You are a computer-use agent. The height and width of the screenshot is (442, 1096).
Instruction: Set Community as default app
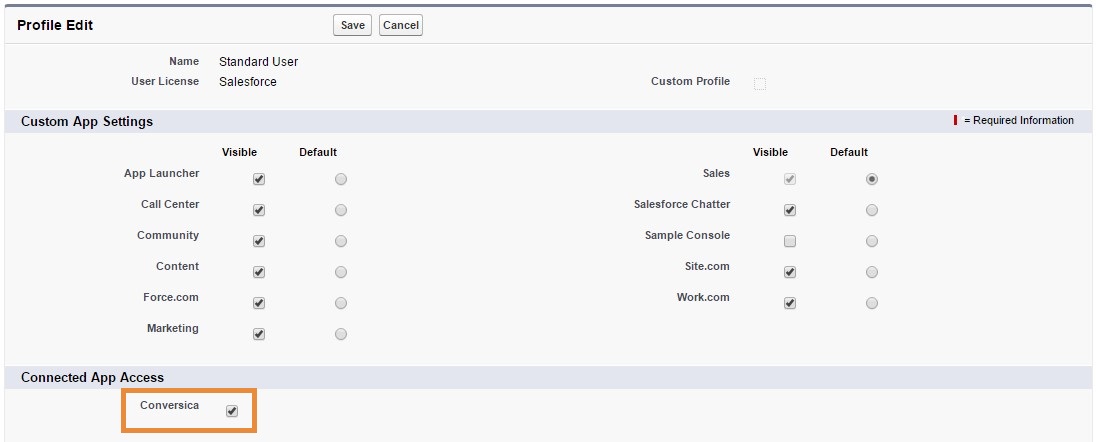pos(340,241)
